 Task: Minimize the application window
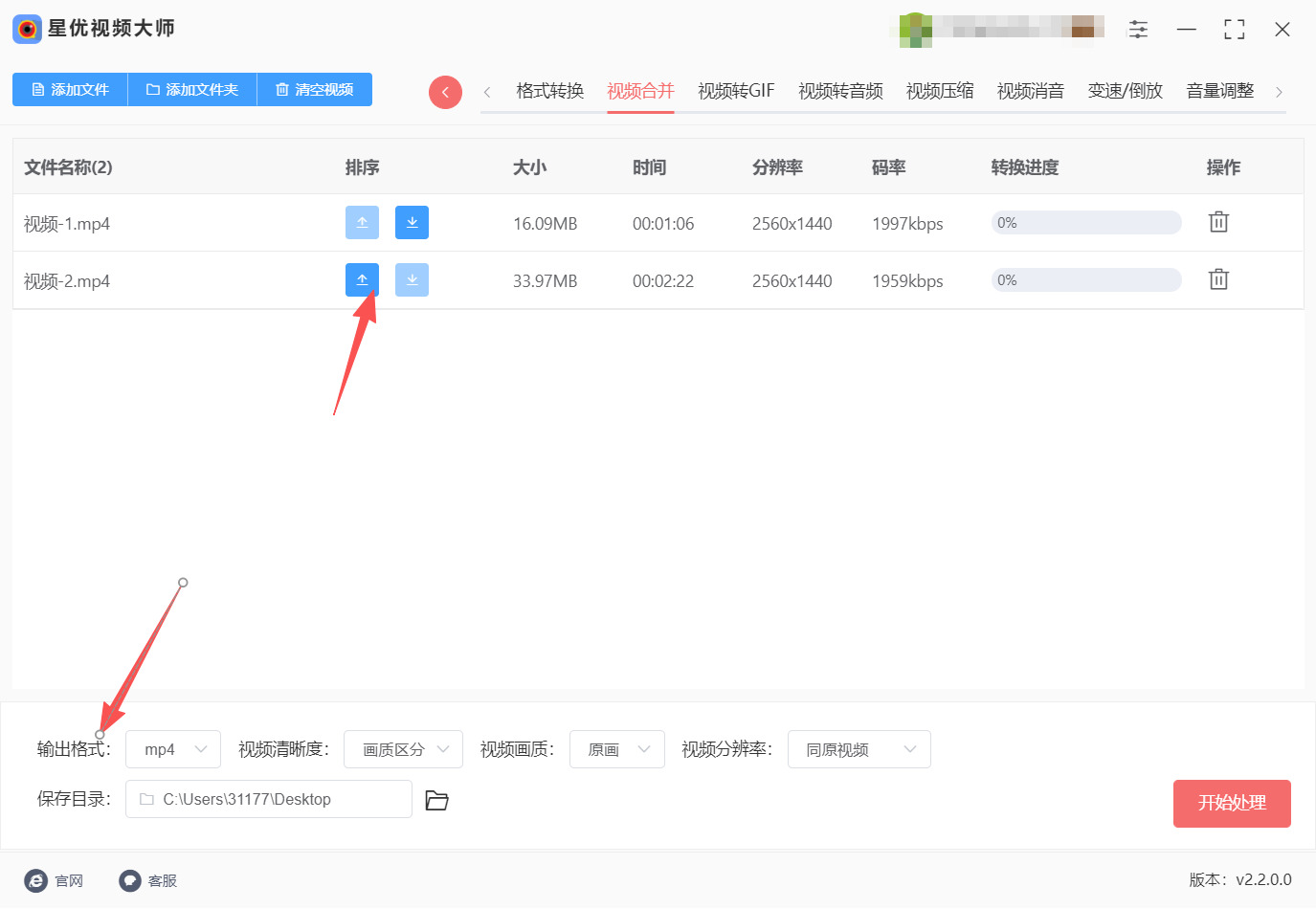pyautogui.click(x=1187, y=30)
